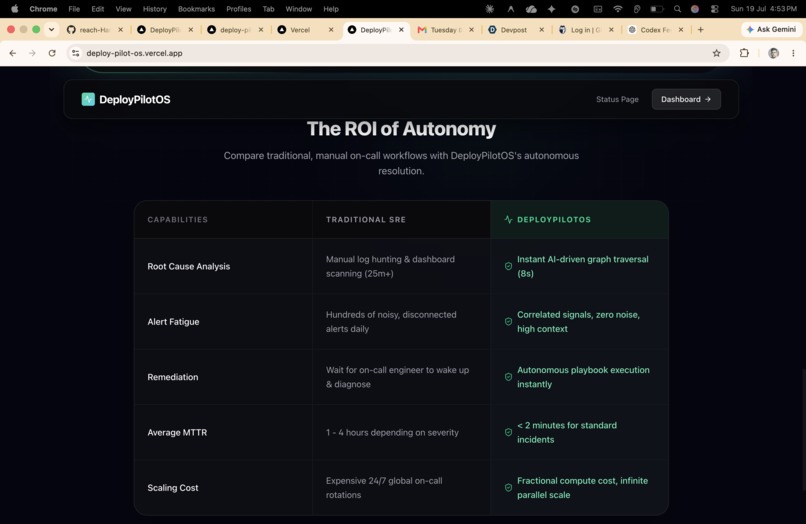806x524 pixels.
Task: Click the battery icon in menu bar
Action: click(656, 9)
